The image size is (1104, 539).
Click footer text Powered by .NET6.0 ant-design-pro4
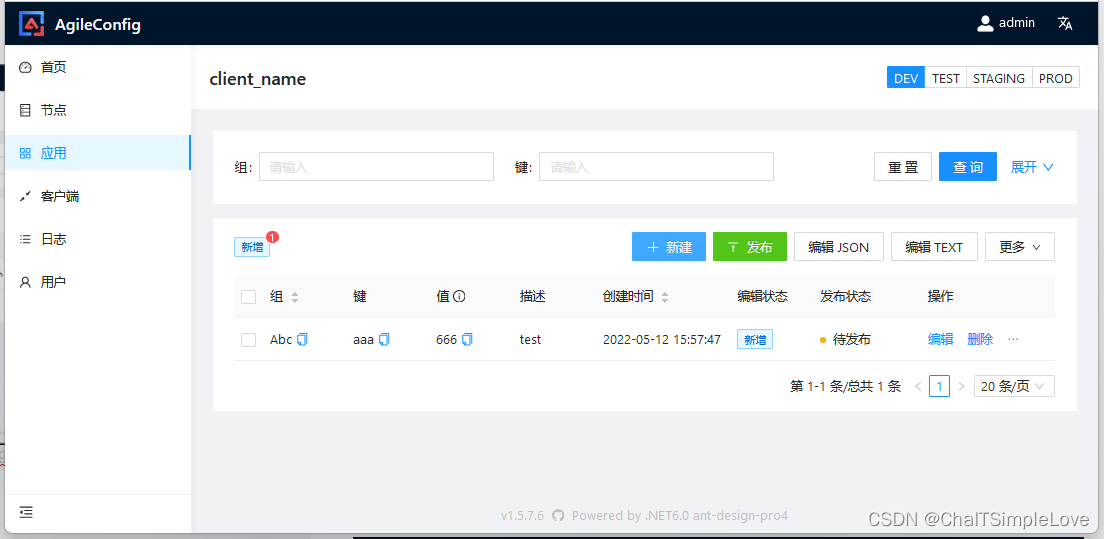coord(679,516)
